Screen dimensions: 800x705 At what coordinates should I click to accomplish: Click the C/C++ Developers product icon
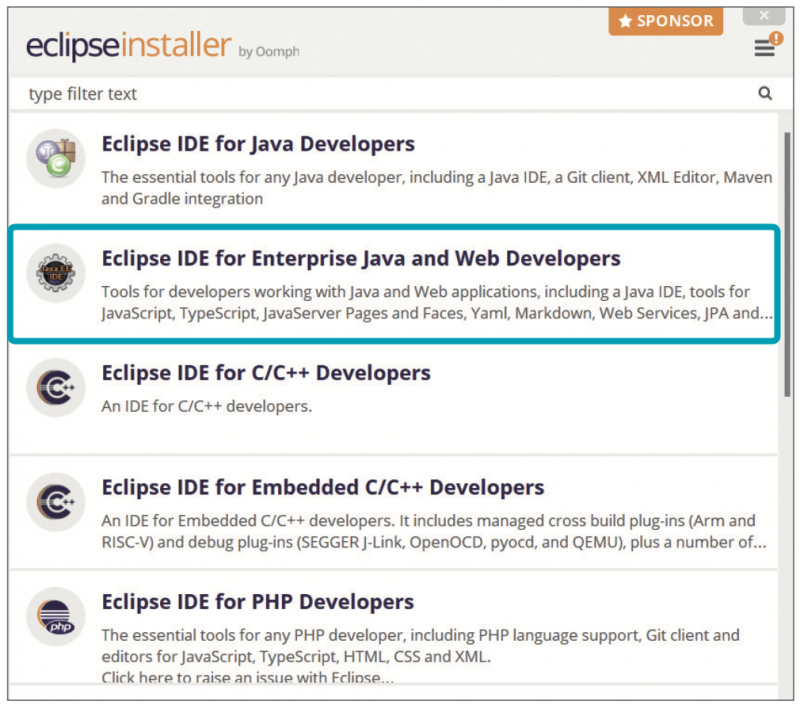click(x=55, y=387)
